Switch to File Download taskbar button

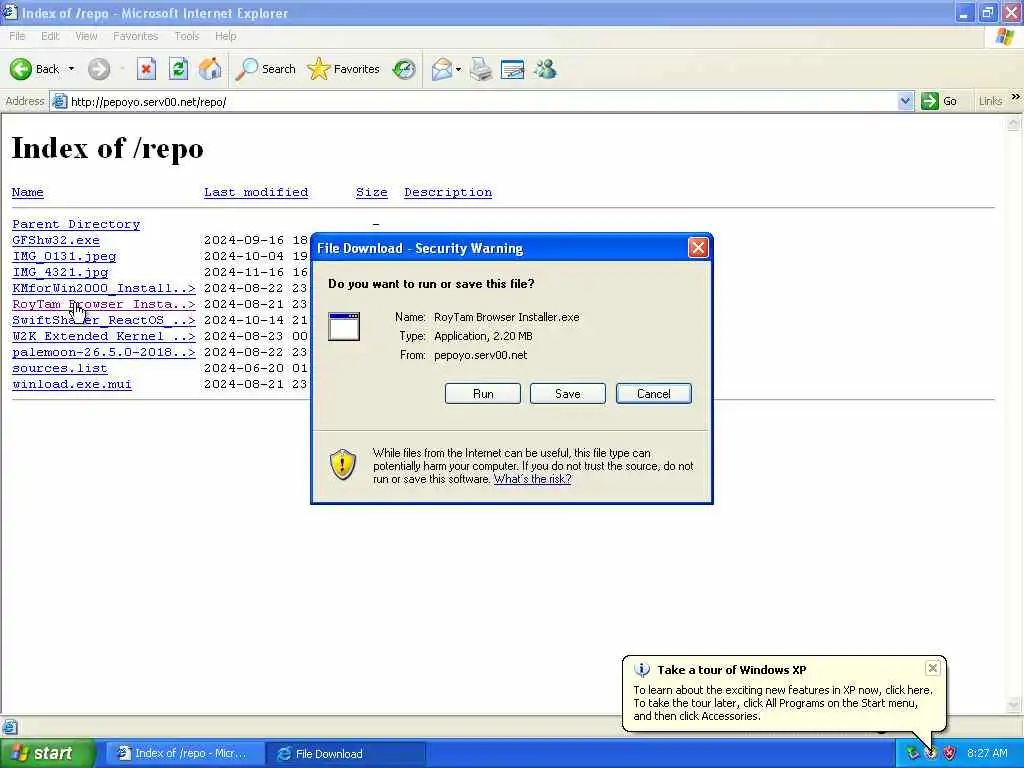[346, 754]
